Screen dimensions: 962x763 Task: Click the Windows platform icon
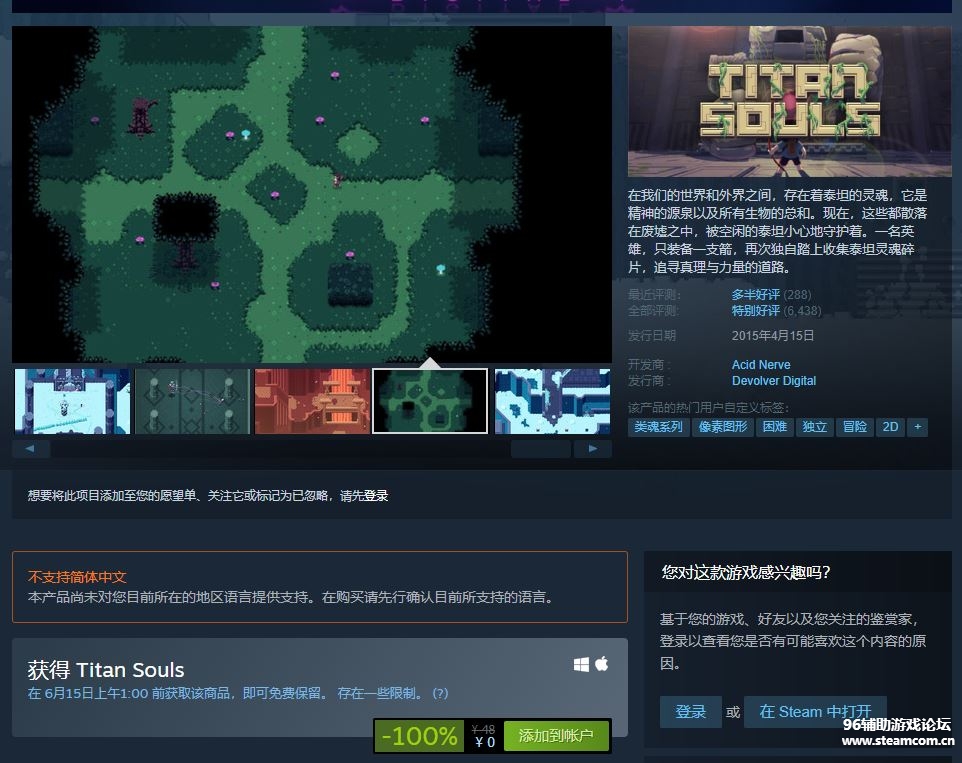tap(581, 664)
